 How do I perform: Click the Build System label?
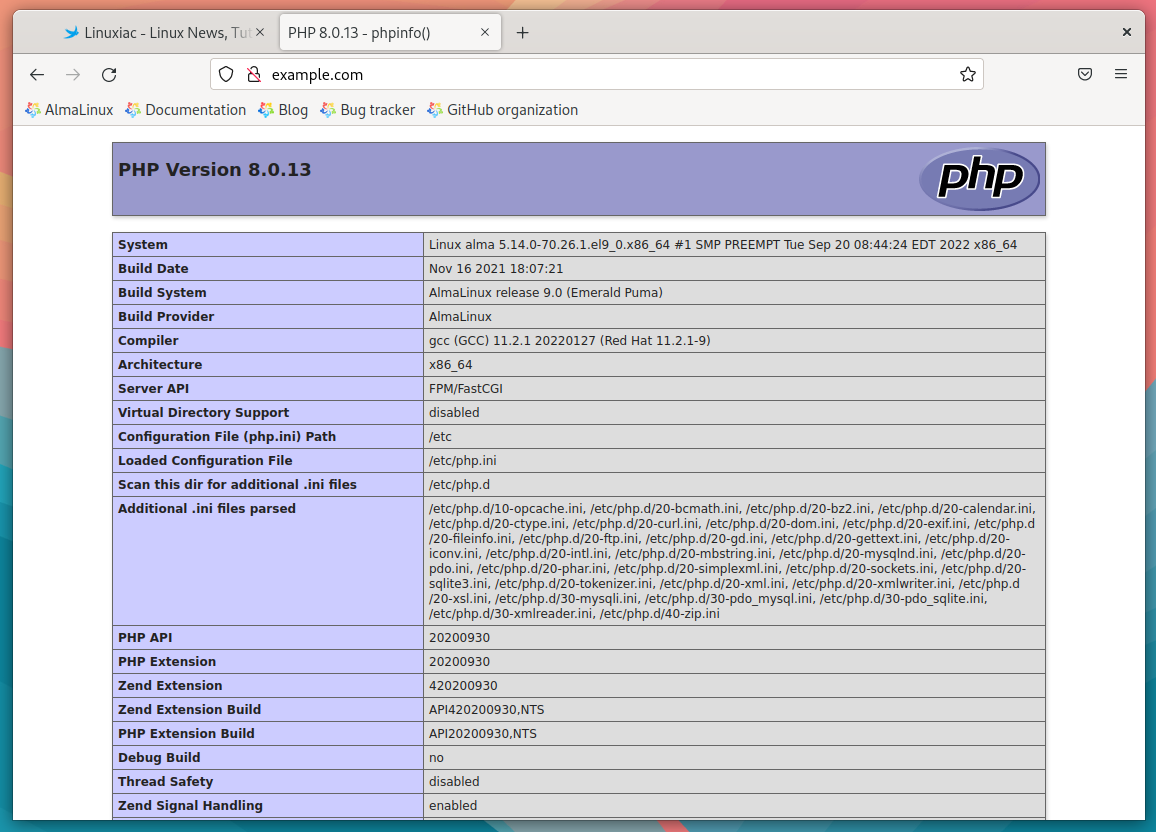pyautogui.click(x=162, y=293)
